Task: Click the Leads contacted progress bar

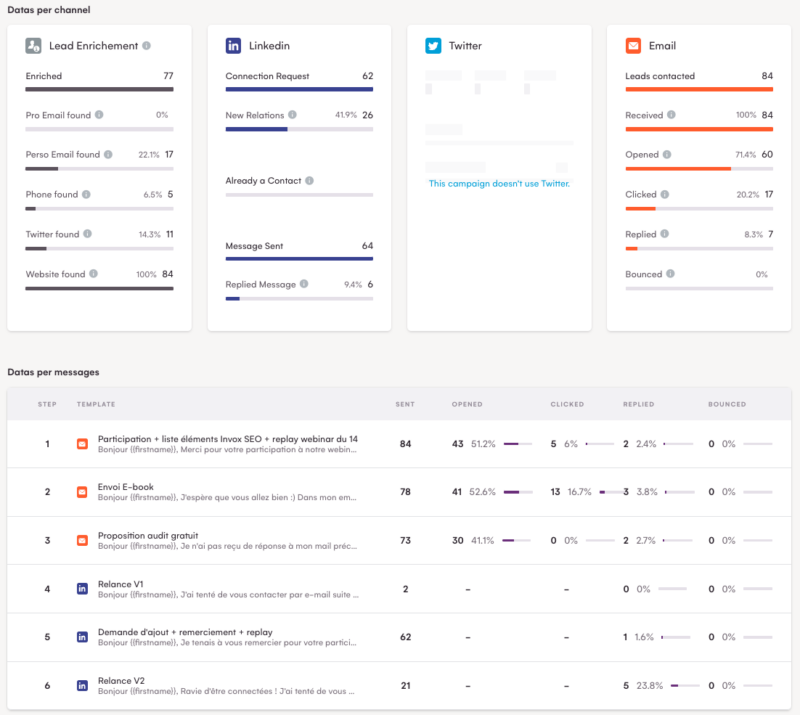Action: pyautogui.click(x=699, y=89)
